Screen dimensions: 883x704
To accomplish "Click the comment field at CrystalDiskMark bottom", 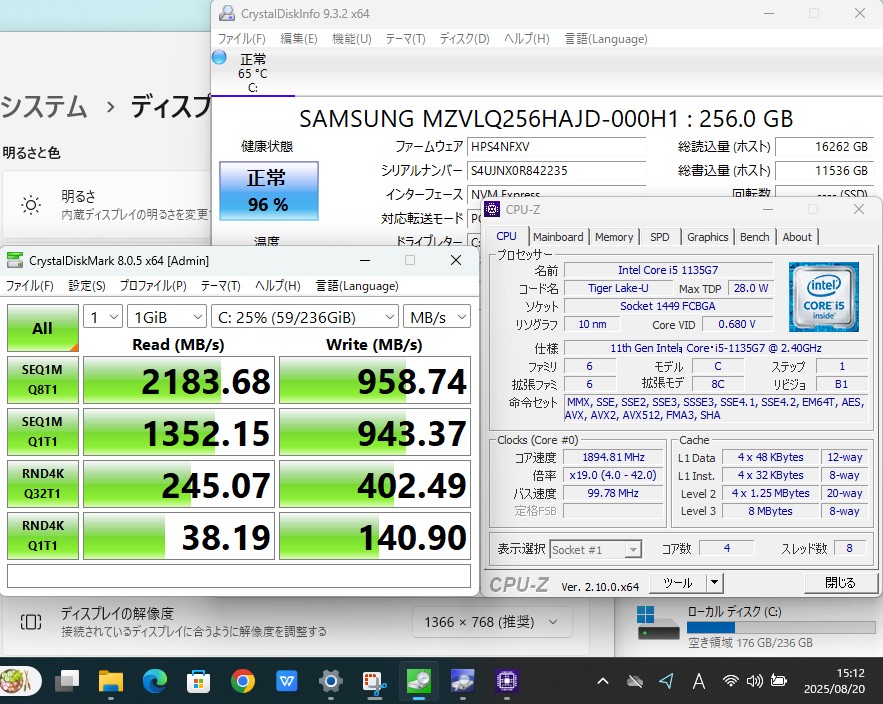I will coord(239,576).
